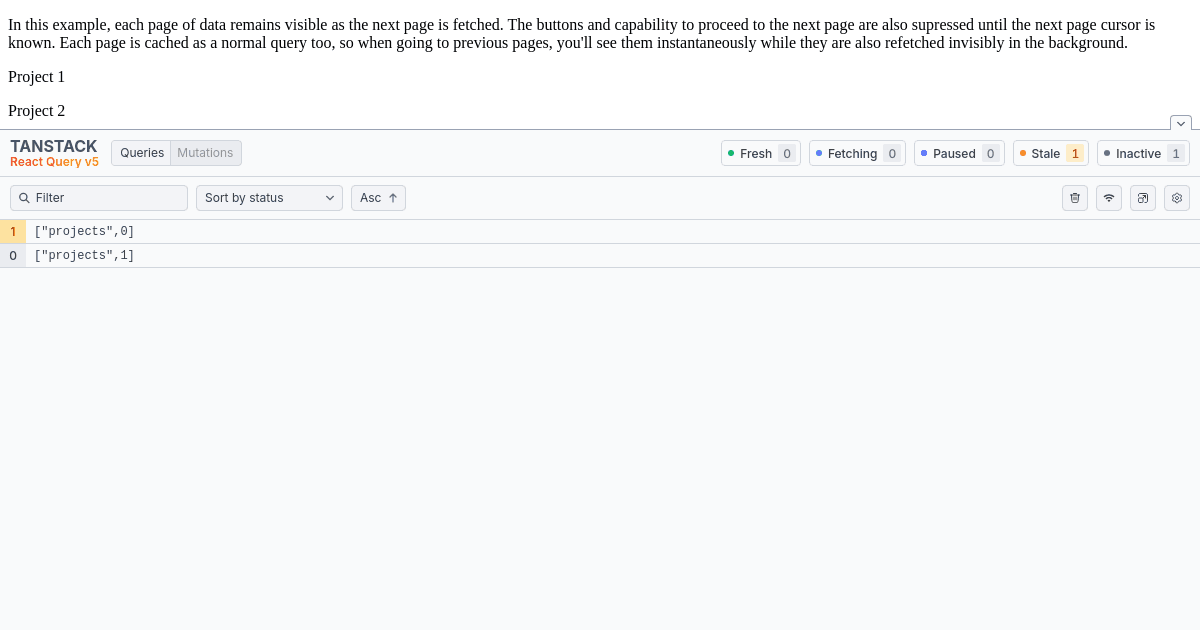Expand the sort order options arrow
This screenshot has height=630, width=1200.
pyautogui.click(x=392, y=197)
